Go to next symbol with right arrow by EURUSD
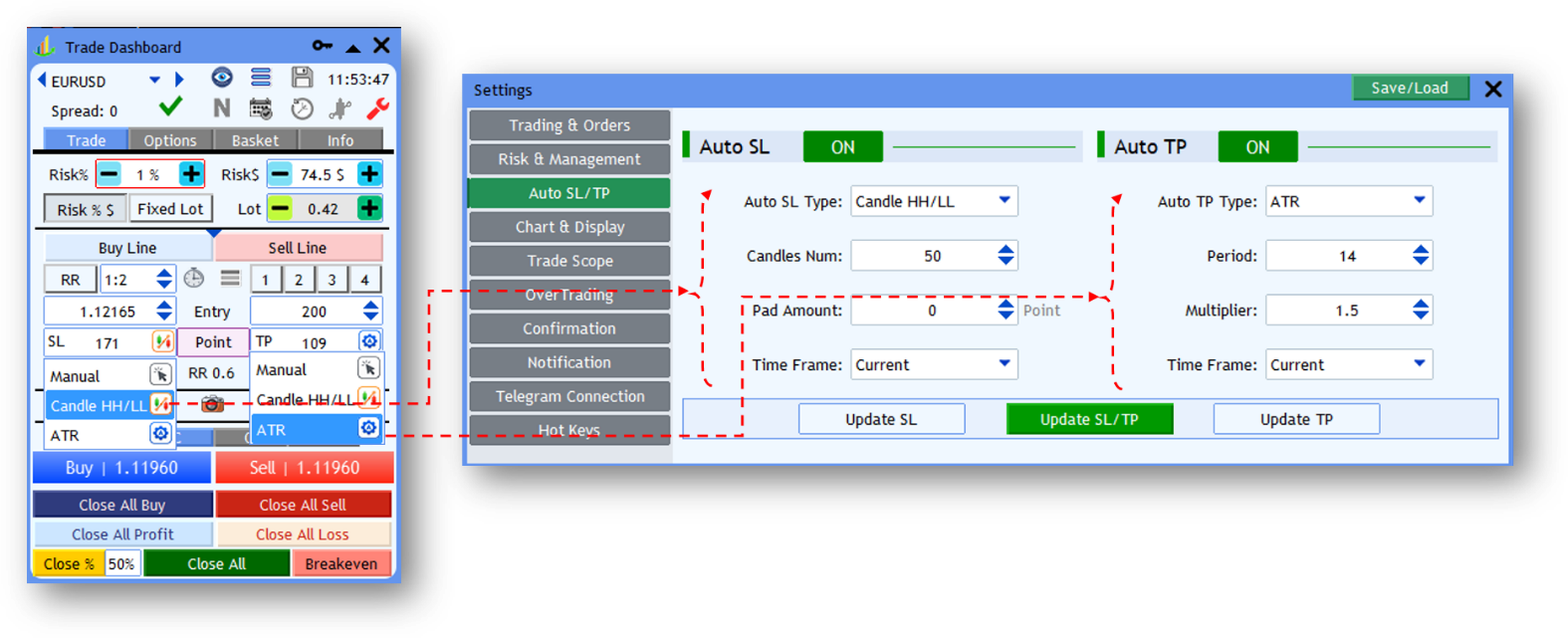The width and height of the screenshot is (1568, 638). click(x=179, y=80)
